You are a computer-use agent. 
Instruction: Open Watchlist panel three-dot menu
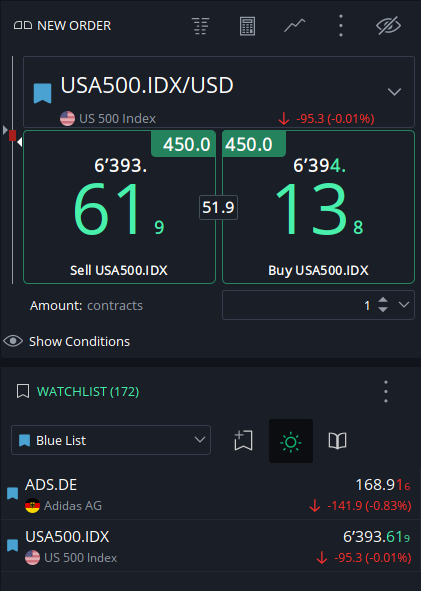click(386, 391)
